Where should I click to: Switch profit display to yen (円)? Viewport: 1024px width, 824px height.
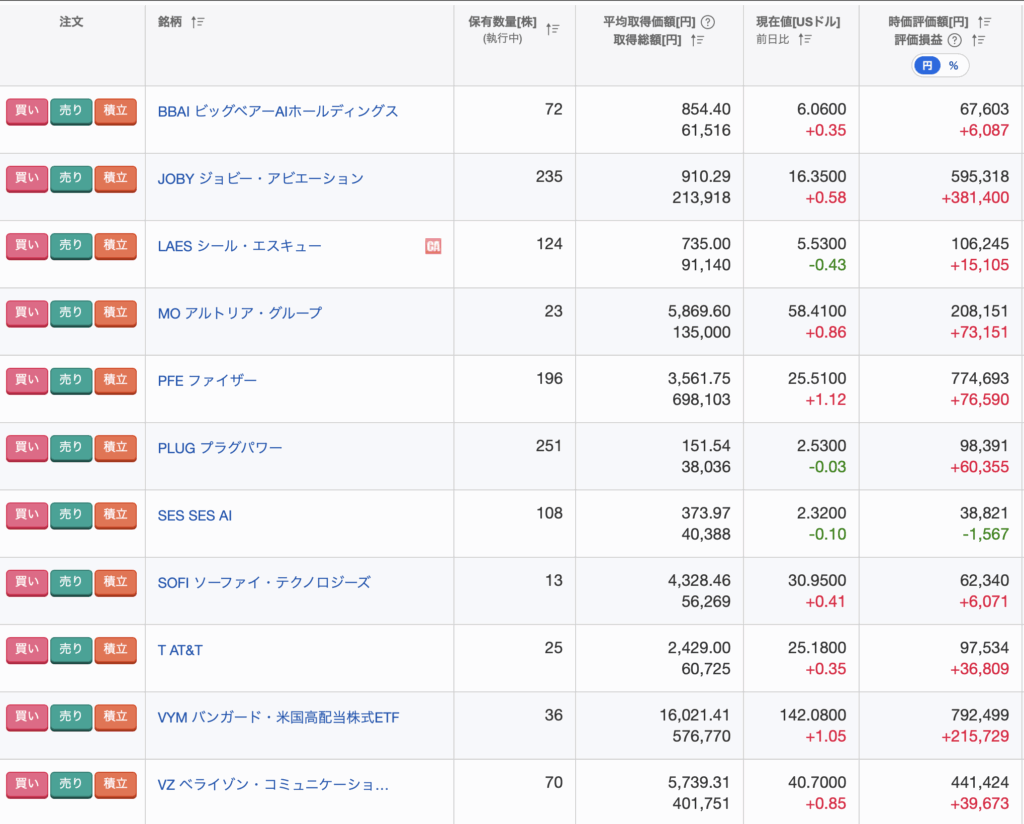coord(927,66)
